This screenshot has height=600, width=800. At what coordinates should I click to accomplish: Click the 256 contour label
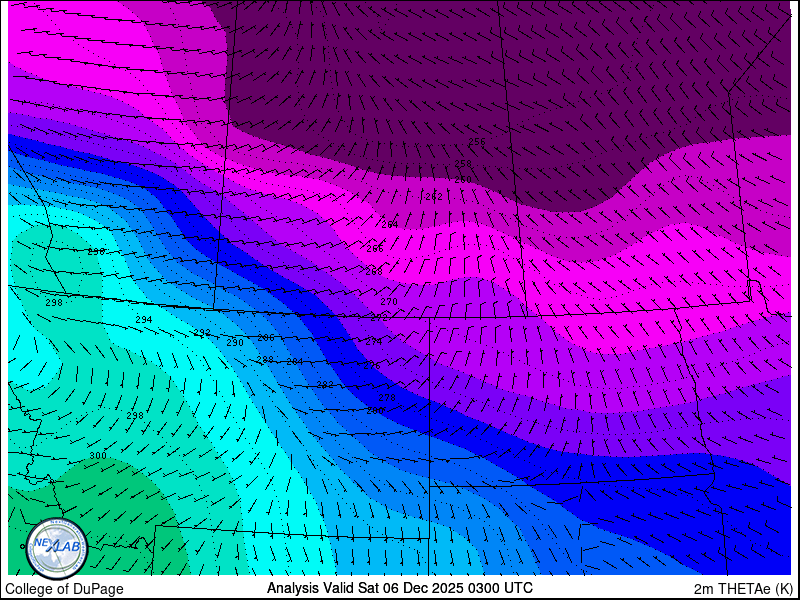pyautogui.click(x=477, y=142)
